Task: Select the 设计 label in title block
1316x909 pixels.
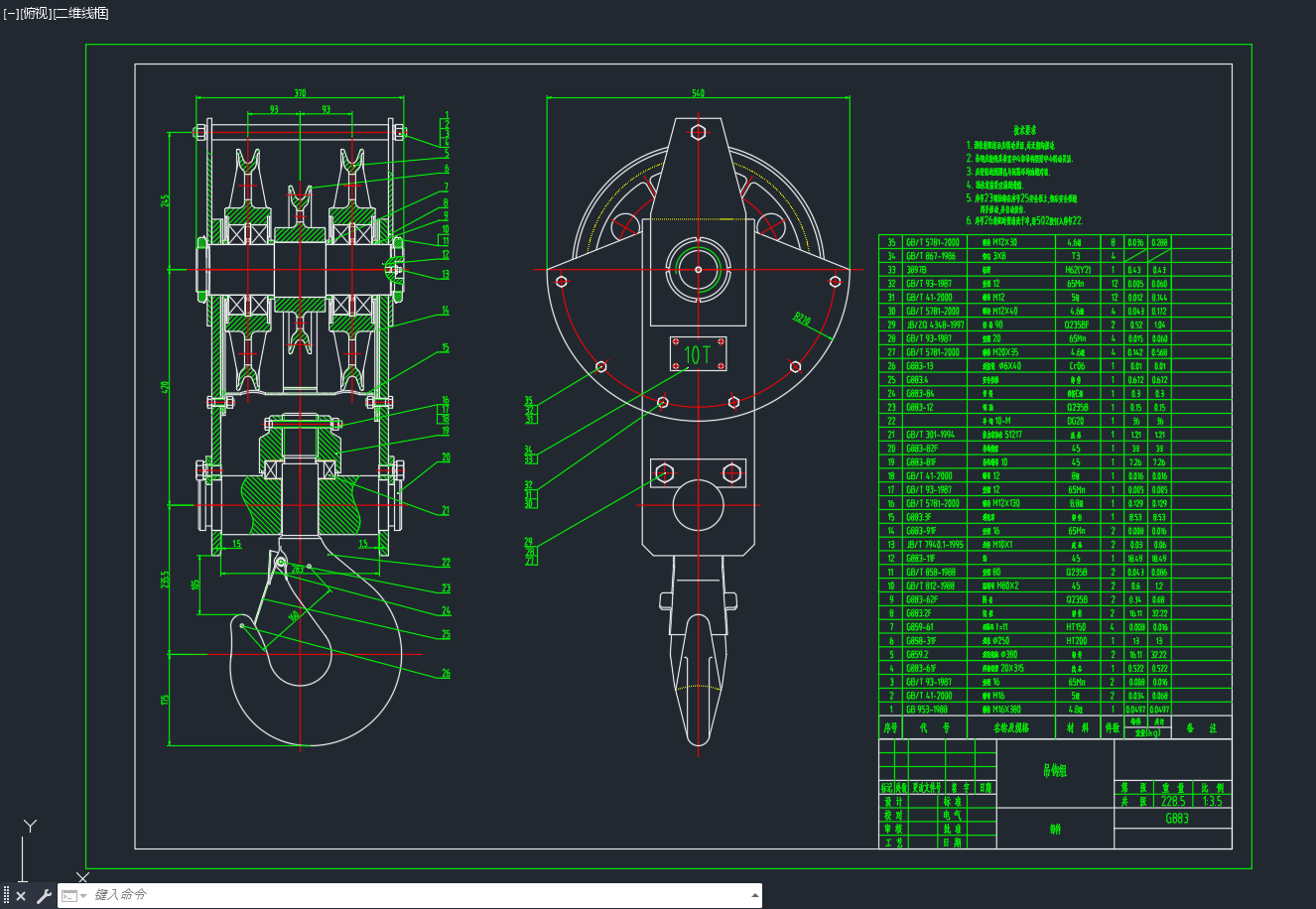Action: pyautogui.click(x=893, y=801)
